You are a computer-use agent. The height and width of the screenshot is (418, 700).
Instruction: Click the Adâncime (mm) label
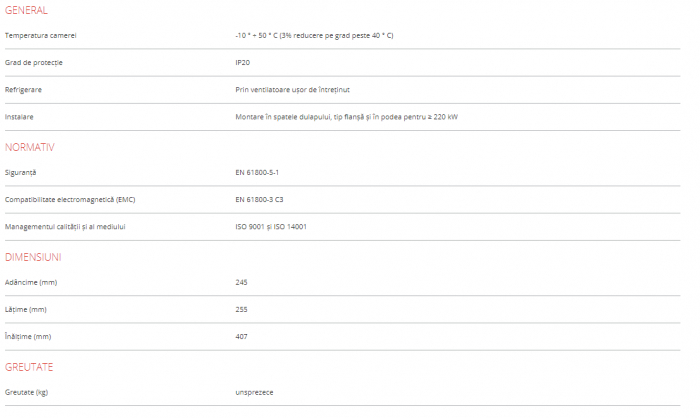click(x=29, y=282)
